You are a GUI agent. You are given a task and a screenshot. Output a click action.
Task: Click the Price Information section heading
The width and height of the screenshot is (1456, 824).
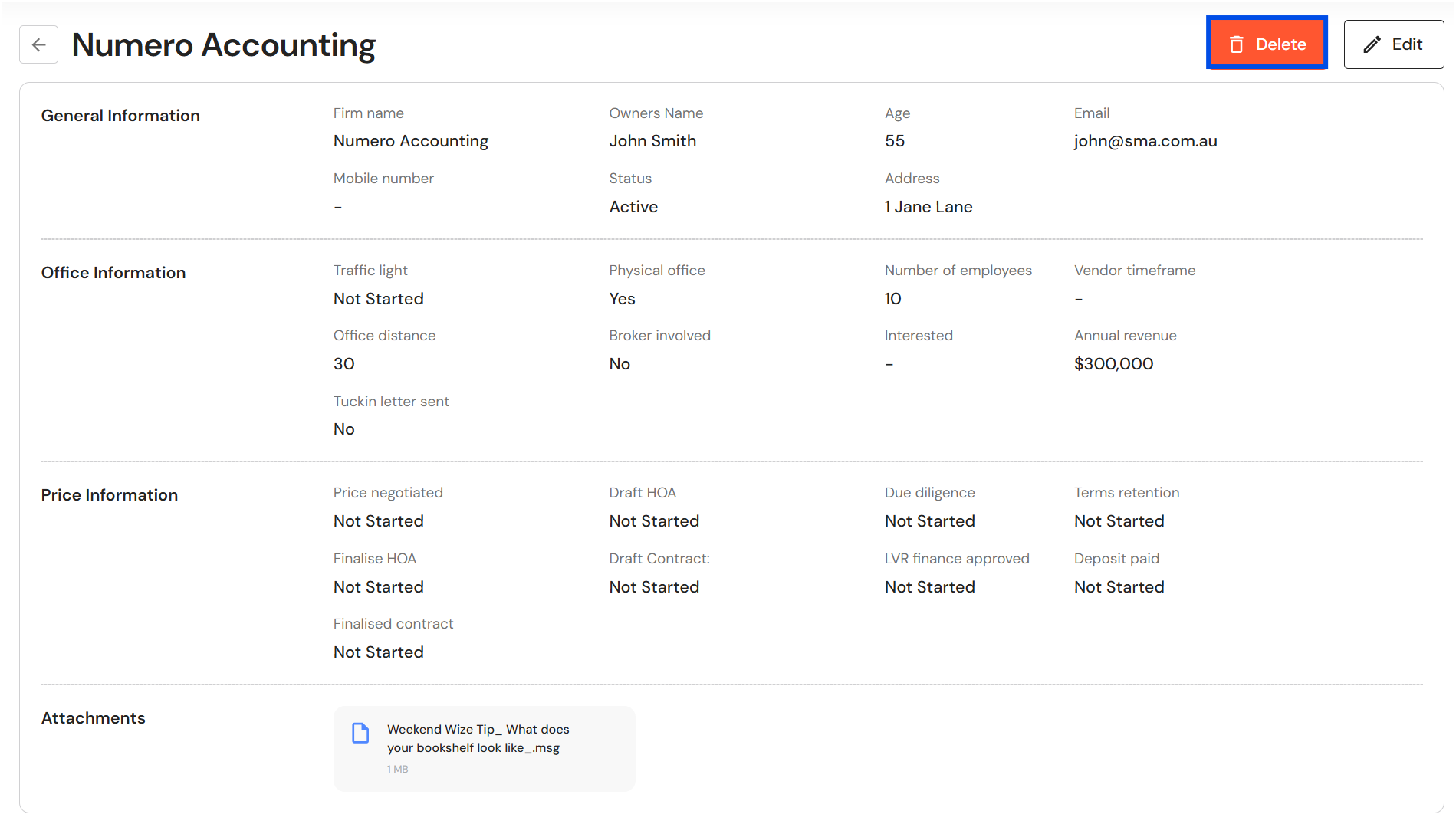click(x=110, y=495)
